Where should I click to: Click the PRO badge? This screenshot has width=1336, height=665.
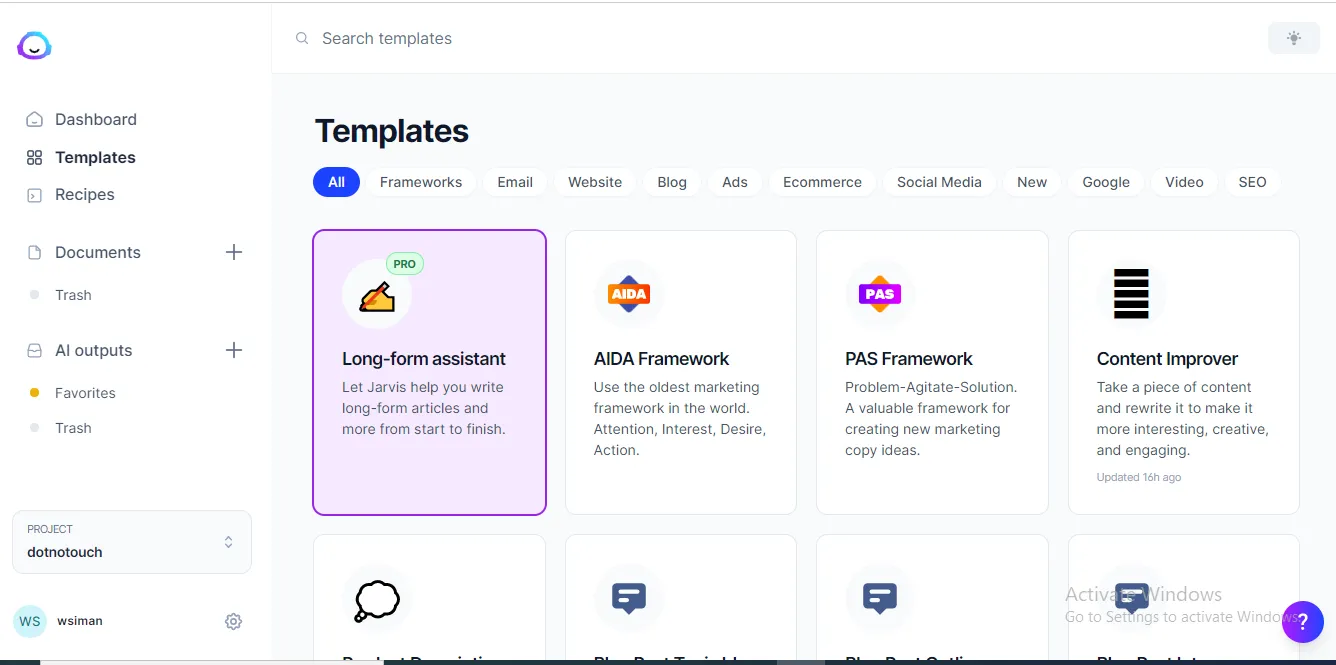405,264
